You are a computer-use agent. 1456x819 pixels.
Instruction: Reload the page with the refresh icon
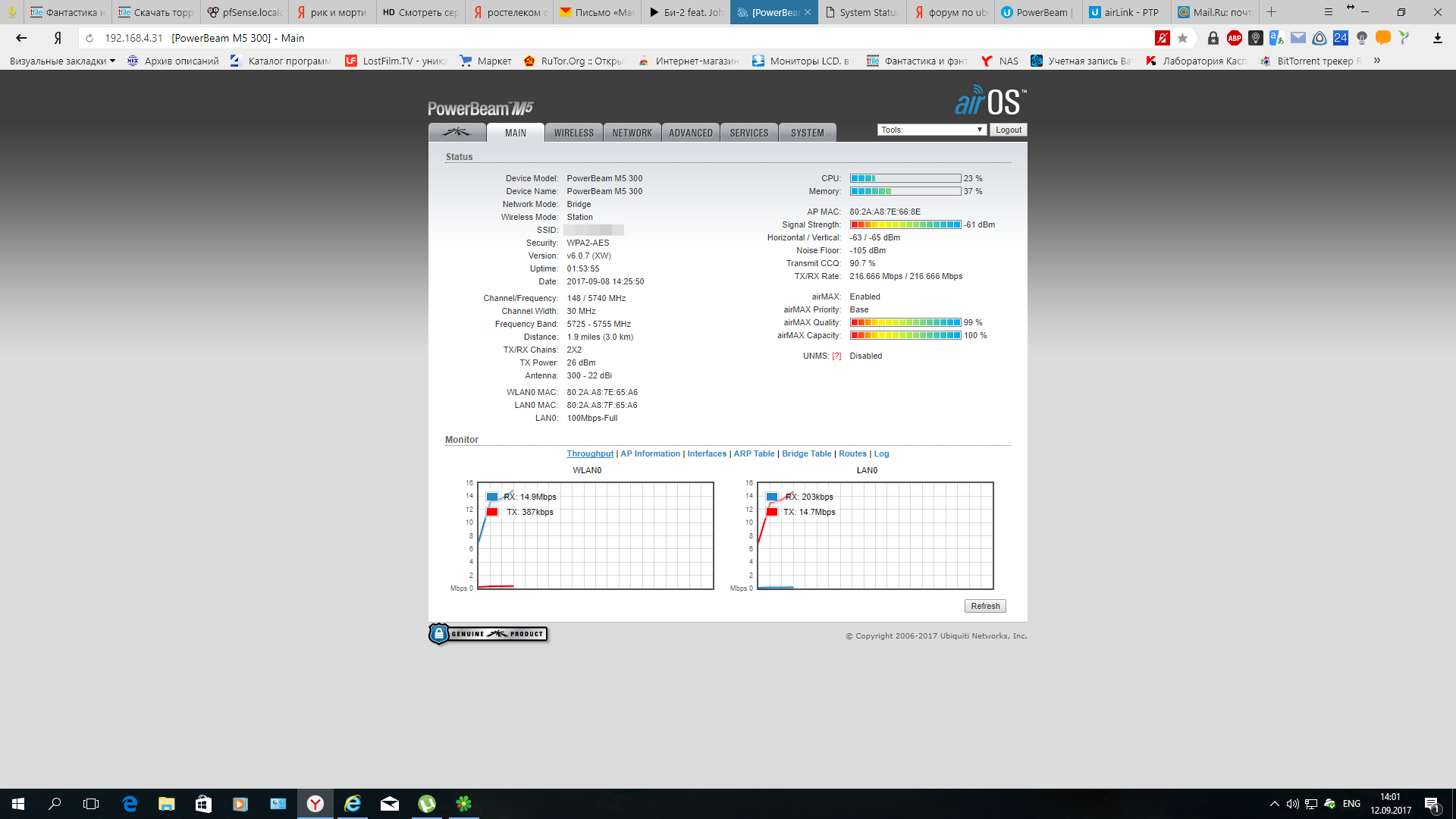click(89, 38)
